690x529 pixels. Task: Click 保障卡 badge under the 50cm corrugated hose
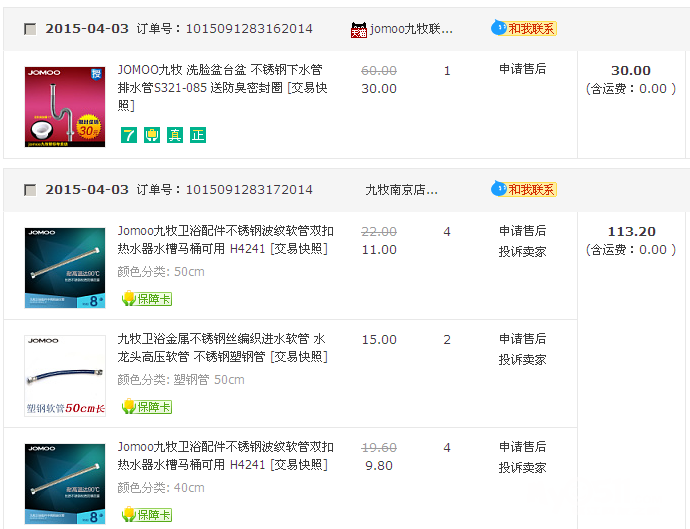point(146,298)
